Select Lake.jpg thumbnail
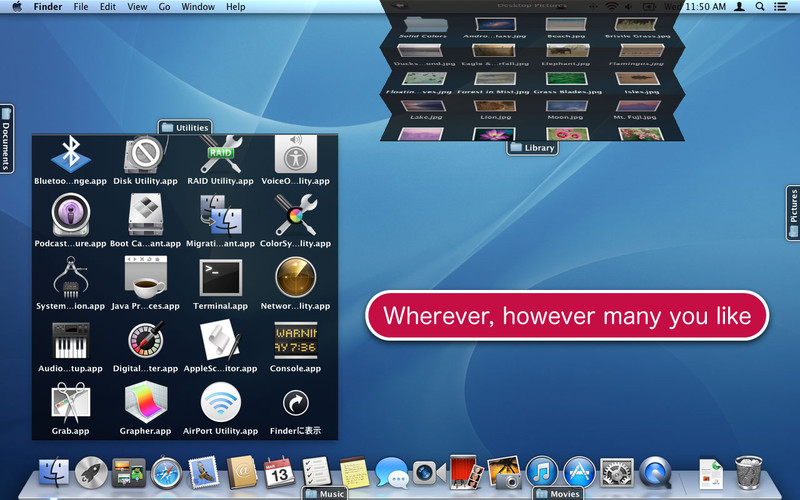The image size is (800, 500). point(423,106)
